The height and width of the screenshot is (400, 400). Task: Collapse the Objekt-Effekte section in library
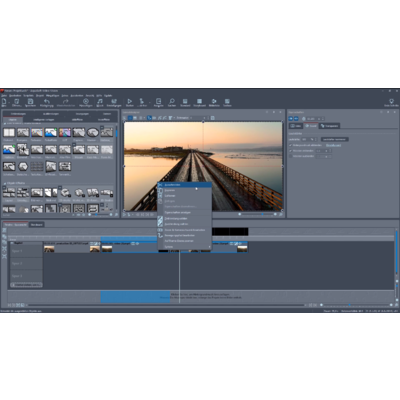tap(5, 183)
